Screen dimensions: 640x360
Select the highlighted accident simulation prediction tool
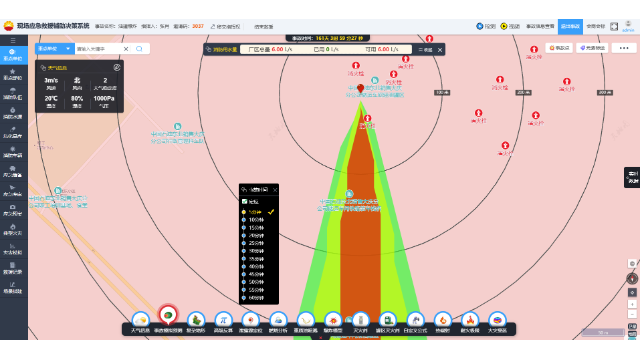point(168,316)
